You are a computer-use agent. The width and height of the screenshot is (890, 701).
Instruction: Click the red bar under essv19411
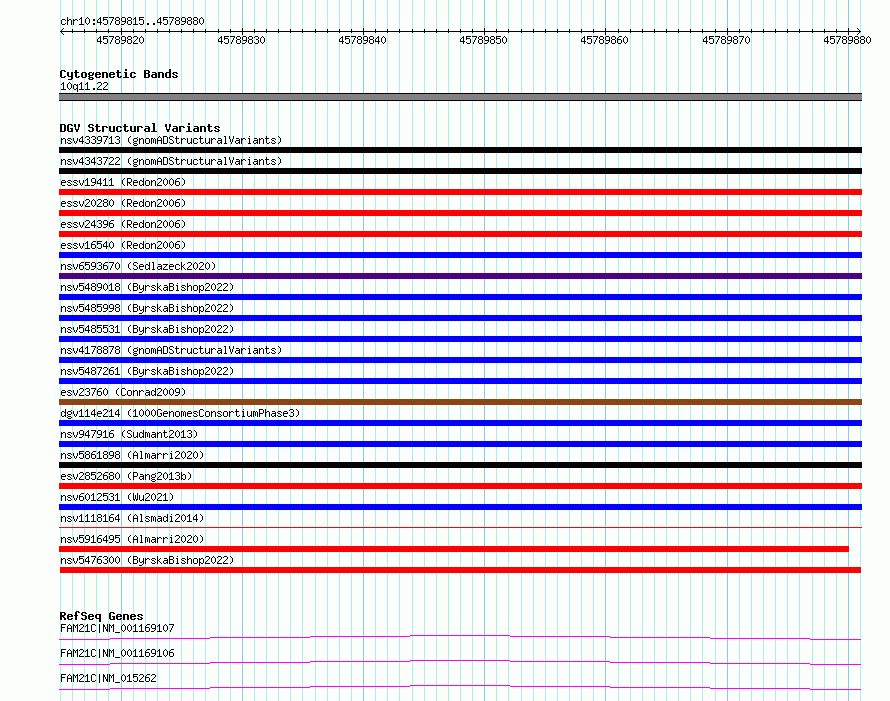(x=460, y=192)
